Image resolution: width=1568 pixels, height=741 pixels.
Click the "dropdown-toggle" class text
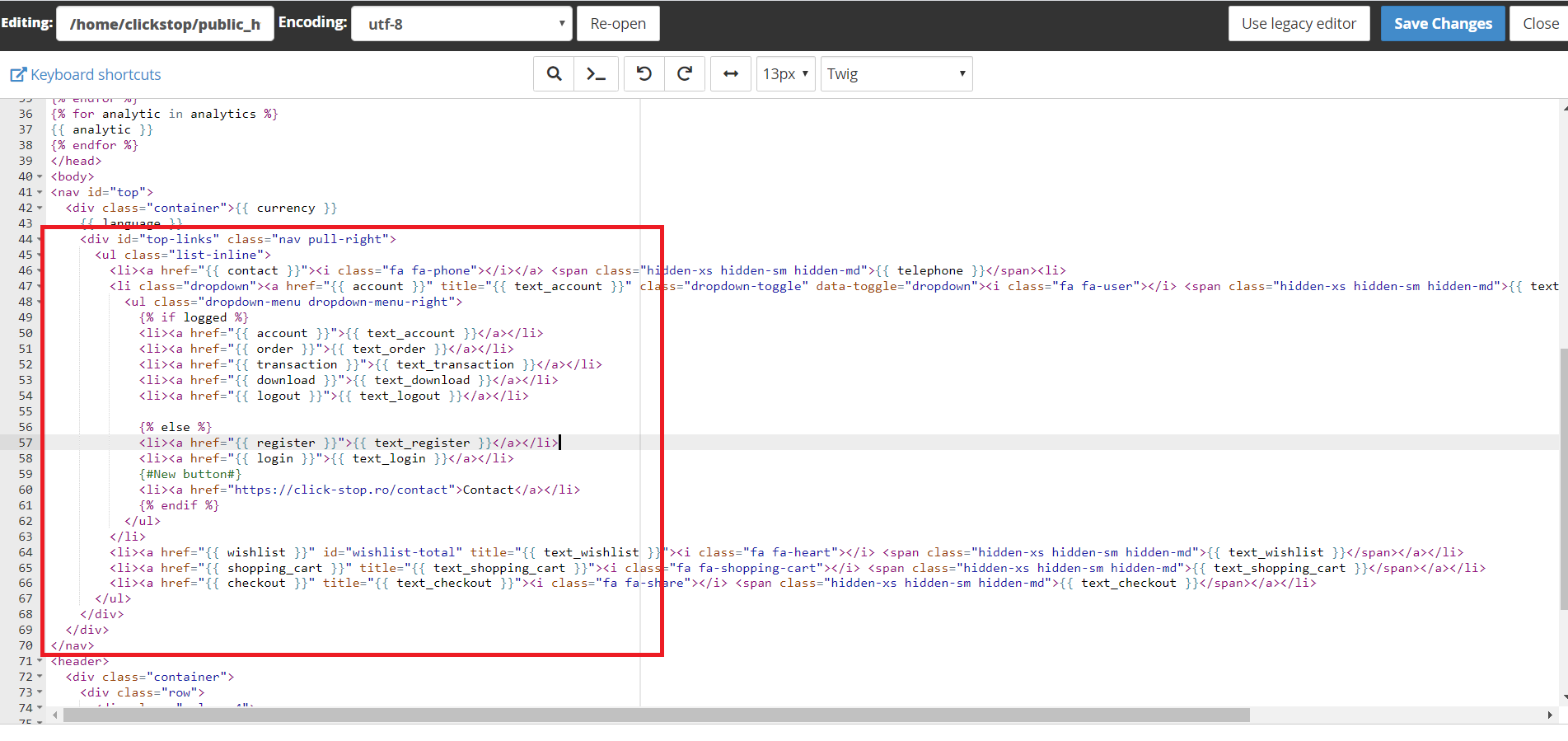(x=746, y=286)
